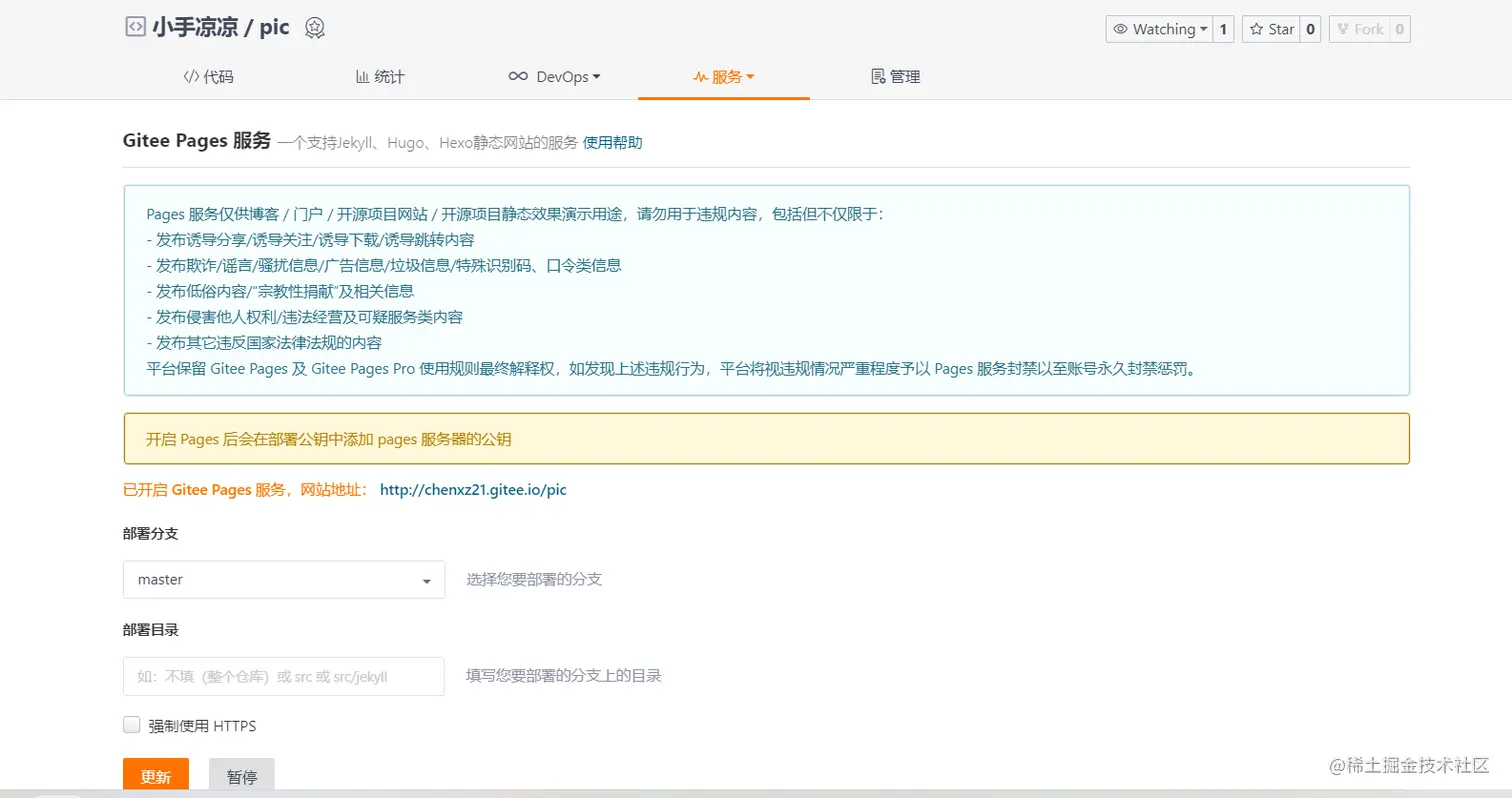1512x798 pixels.
Task: Click the 已开启 Gitee Pages 服务 status text
Action: tap(246, 490)
